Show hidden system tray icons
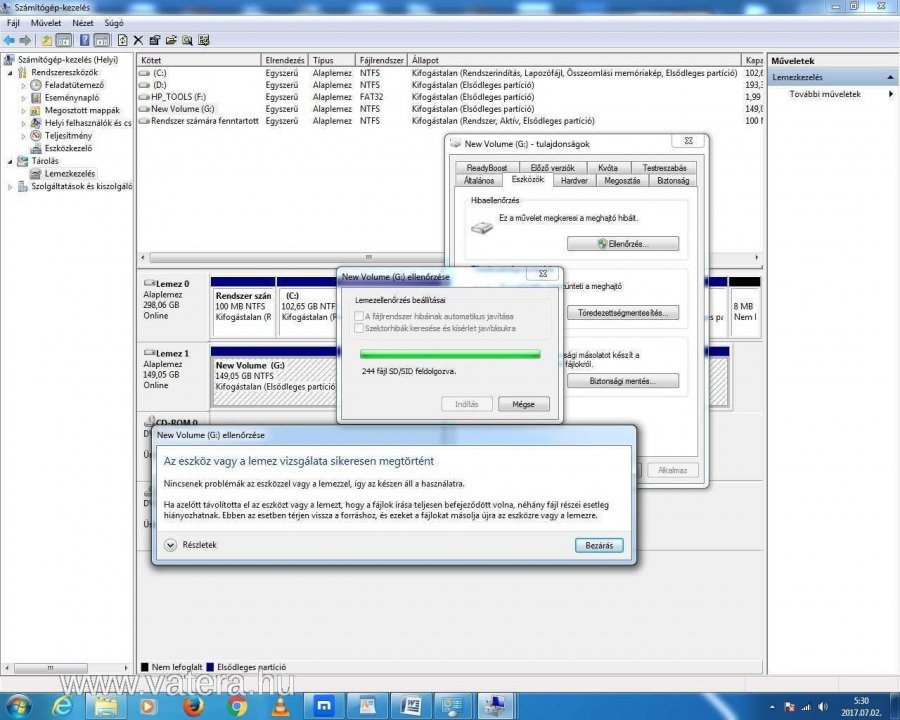 pos(772,707)
